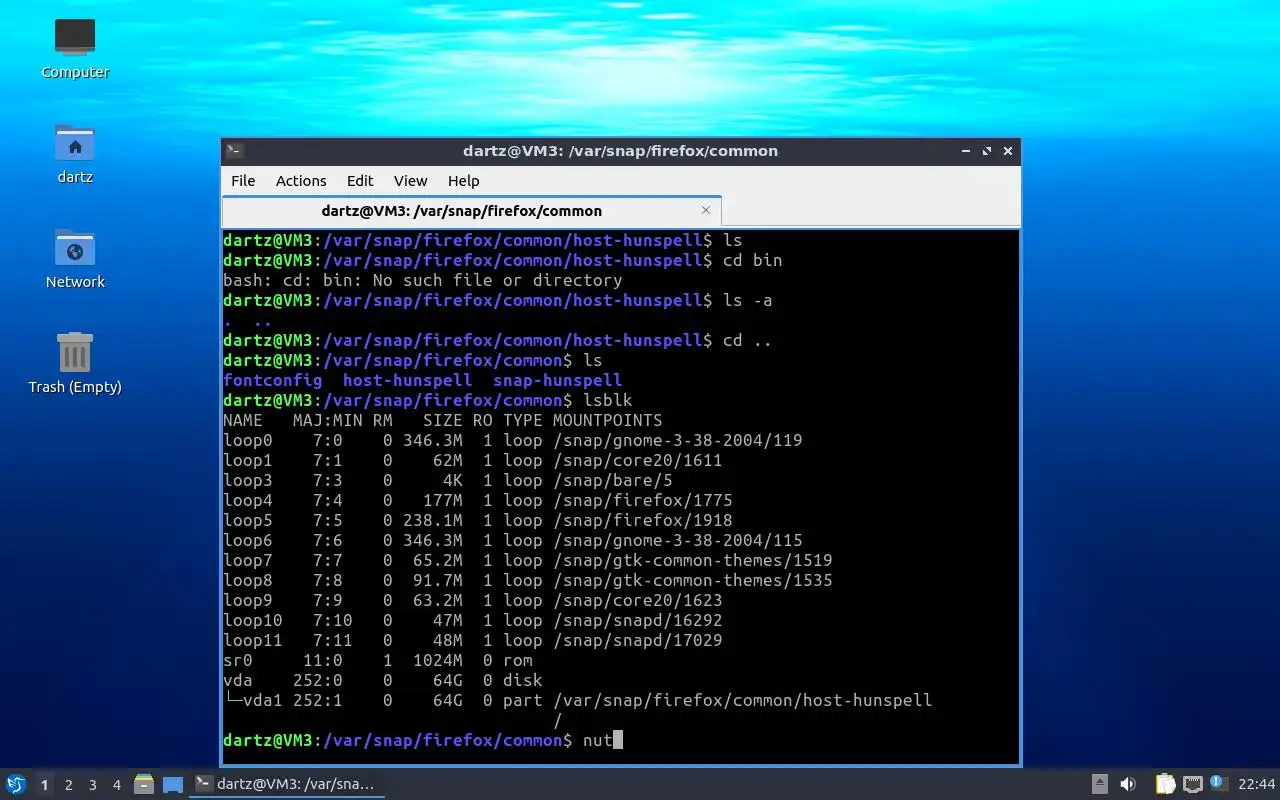
Task: Switch to workspace 3
Action: pos(93,785)
